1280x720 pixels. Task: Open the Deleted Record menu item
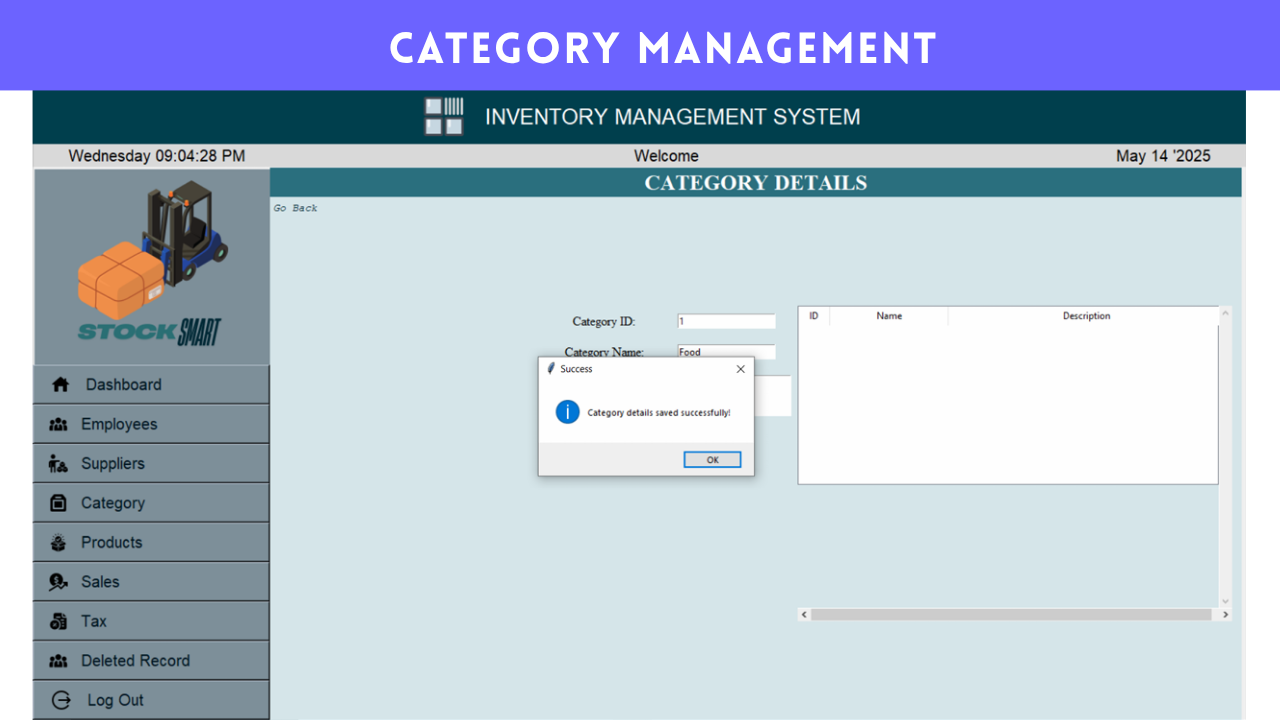pos(151,661)
